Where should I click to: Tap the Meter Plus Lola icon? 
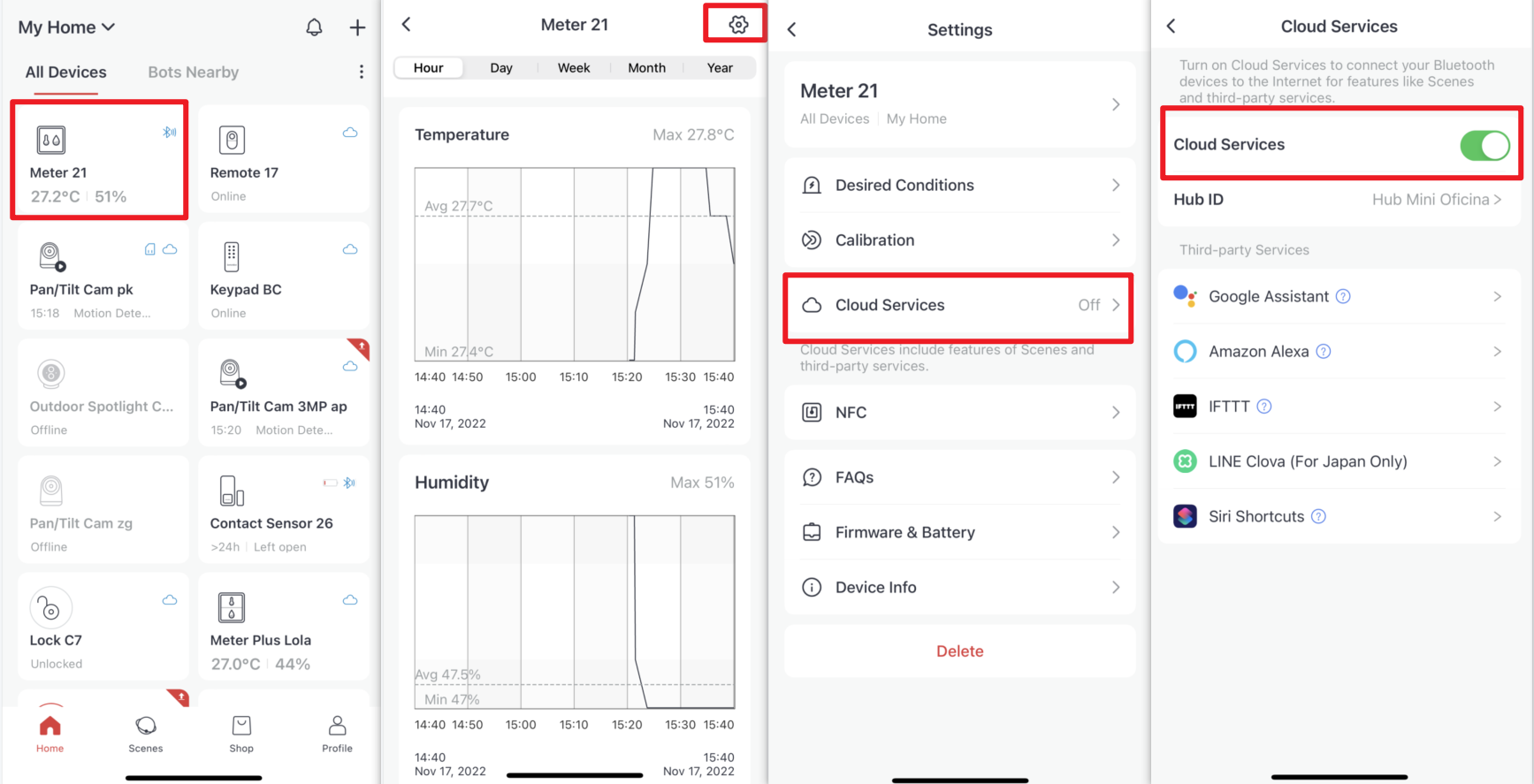(x=232, y=608)
